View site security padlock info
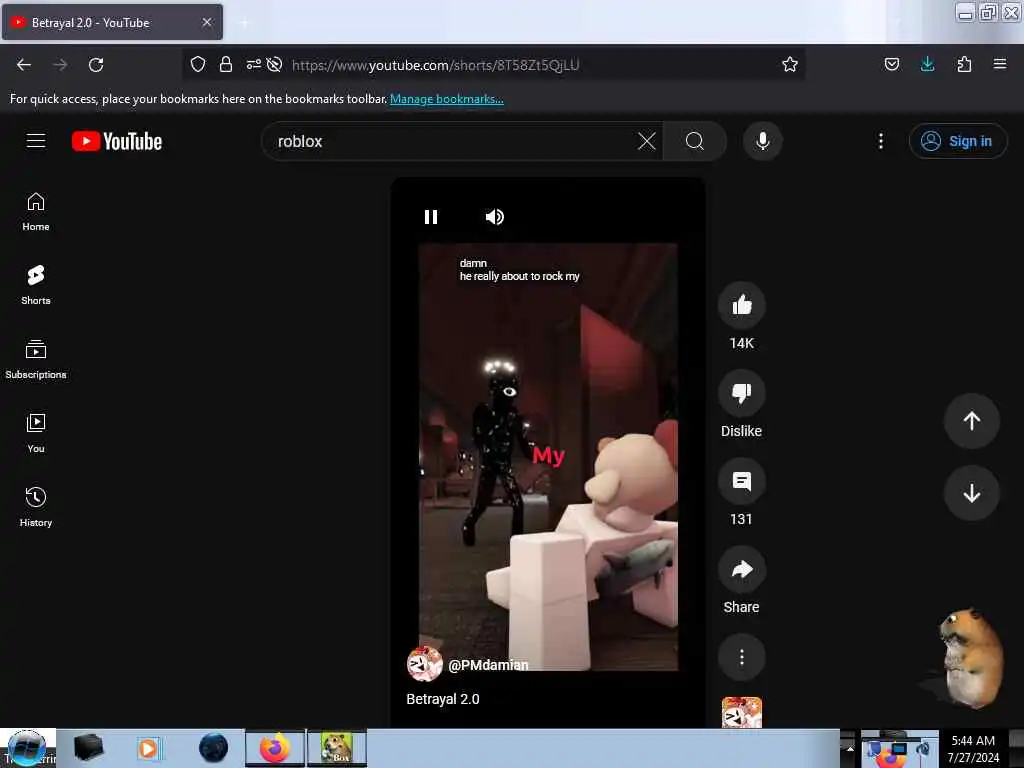The width and height of the screenshot is (1024, 768). 226,64
